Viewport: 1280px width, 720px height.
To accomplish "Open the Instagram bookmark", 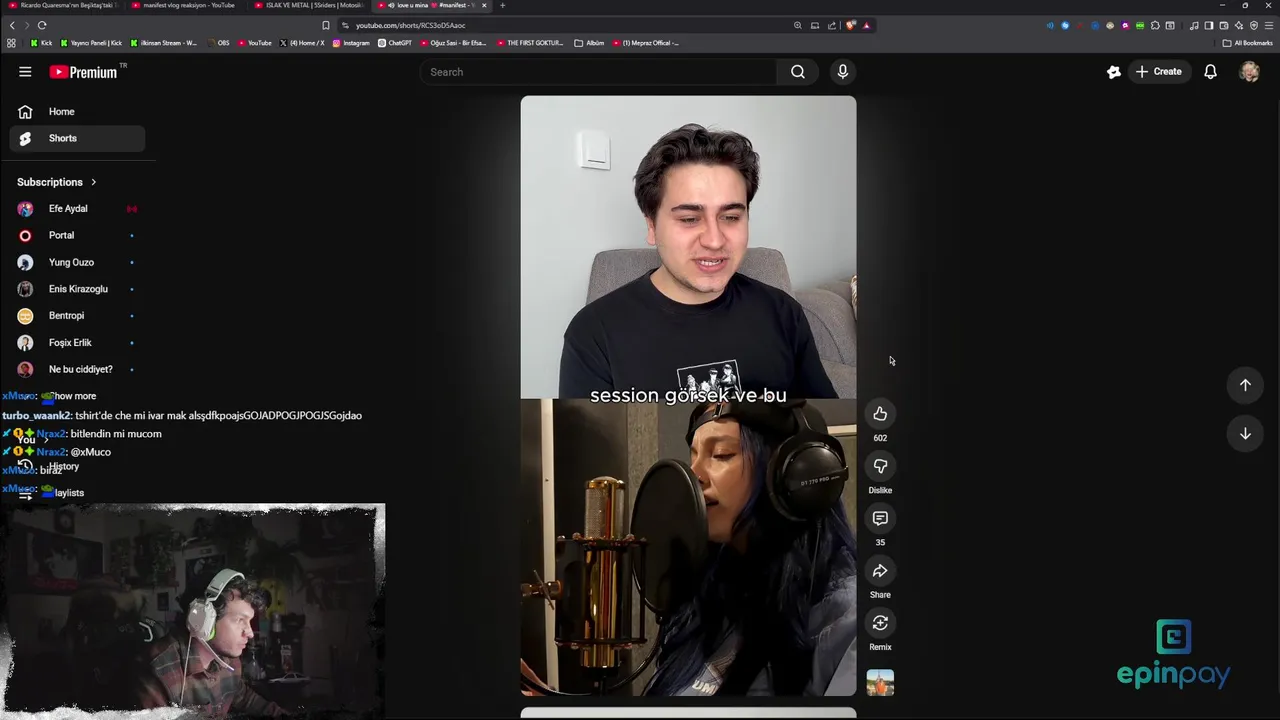I will point(351,43).
